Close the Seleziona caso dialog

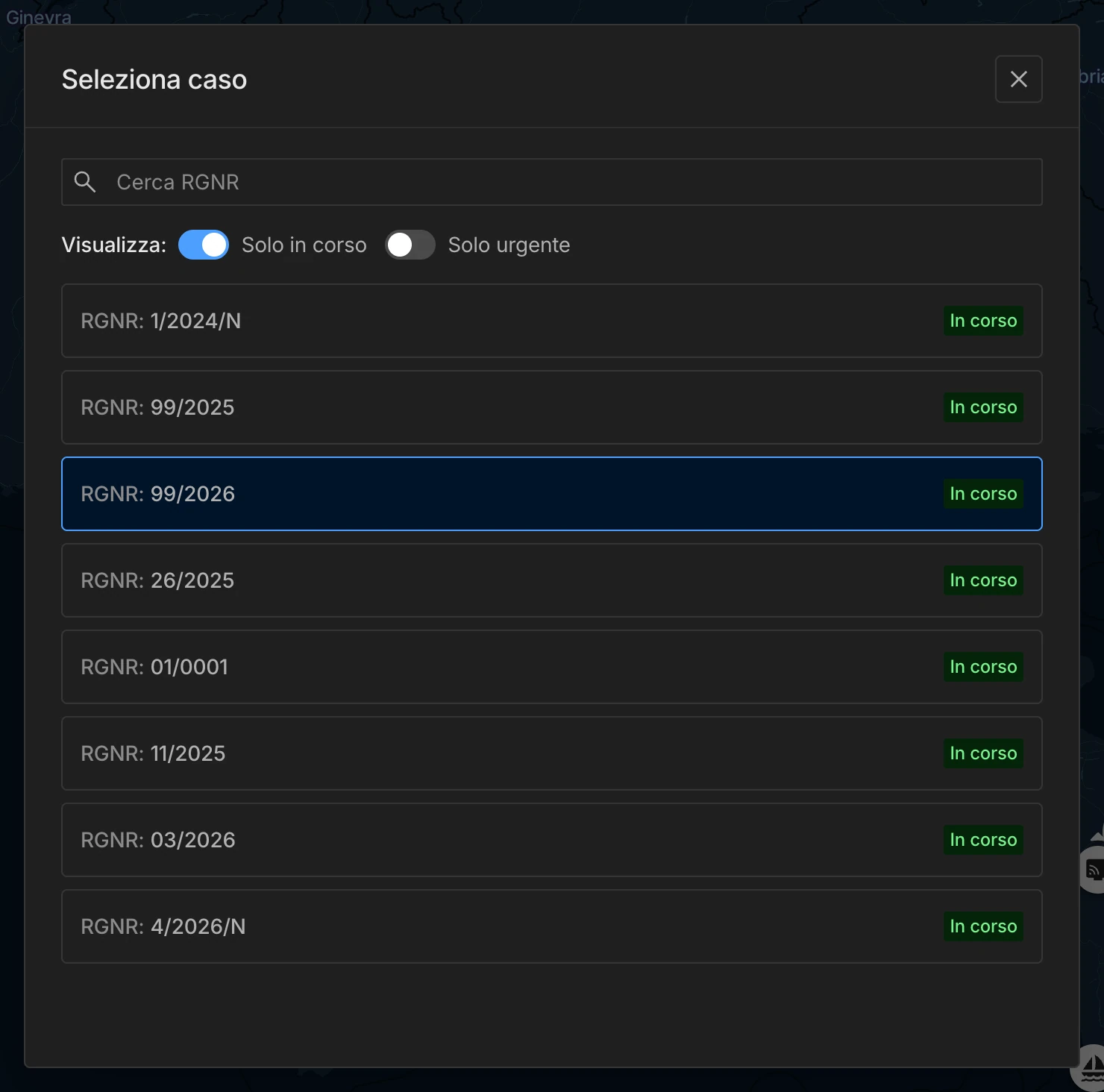tap(1018, 79)
